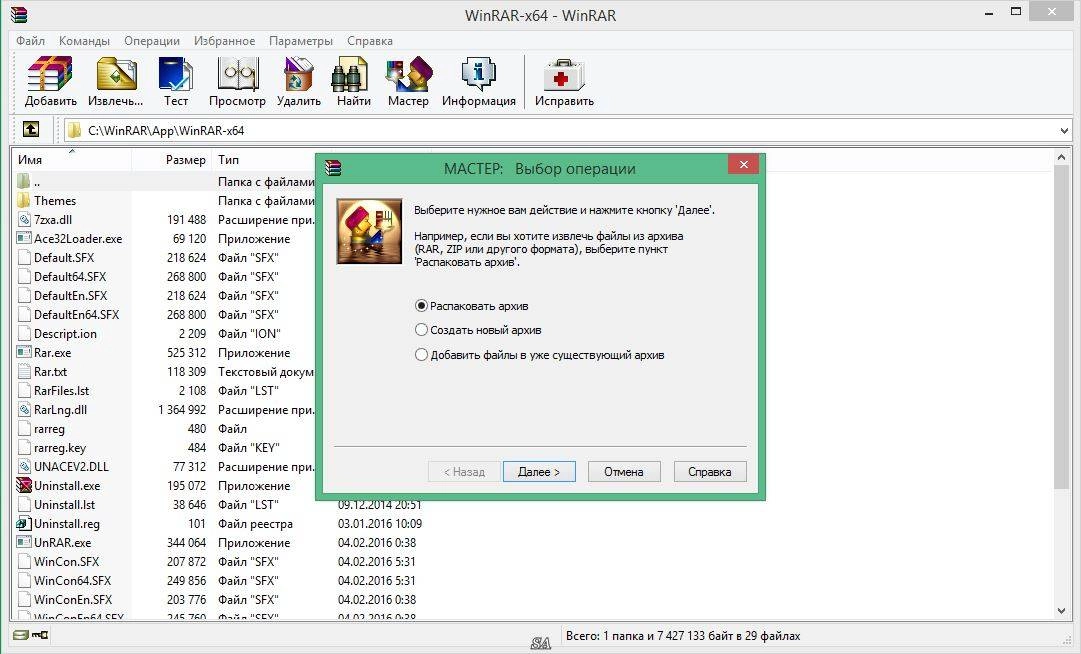Select the Uninstall.exe file icon

tap(24, 485)
